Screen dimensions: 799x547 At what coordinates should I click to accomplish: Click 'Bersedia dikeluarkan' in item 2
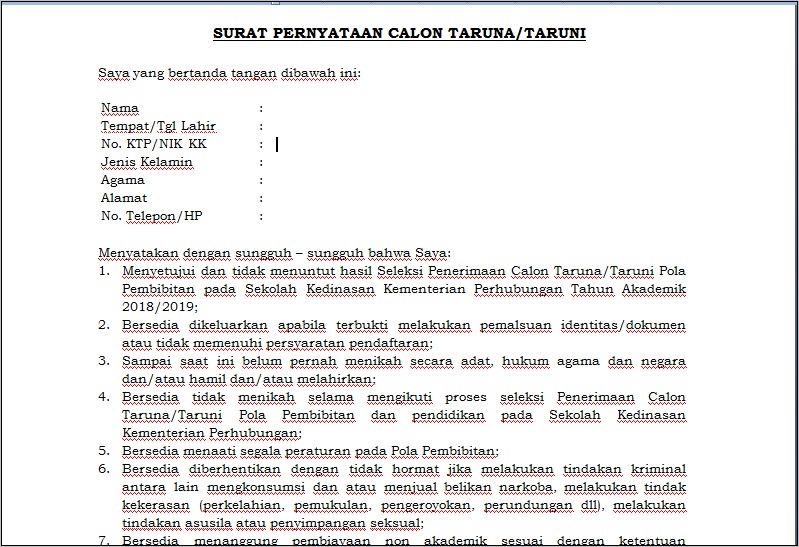click(195, 325)
